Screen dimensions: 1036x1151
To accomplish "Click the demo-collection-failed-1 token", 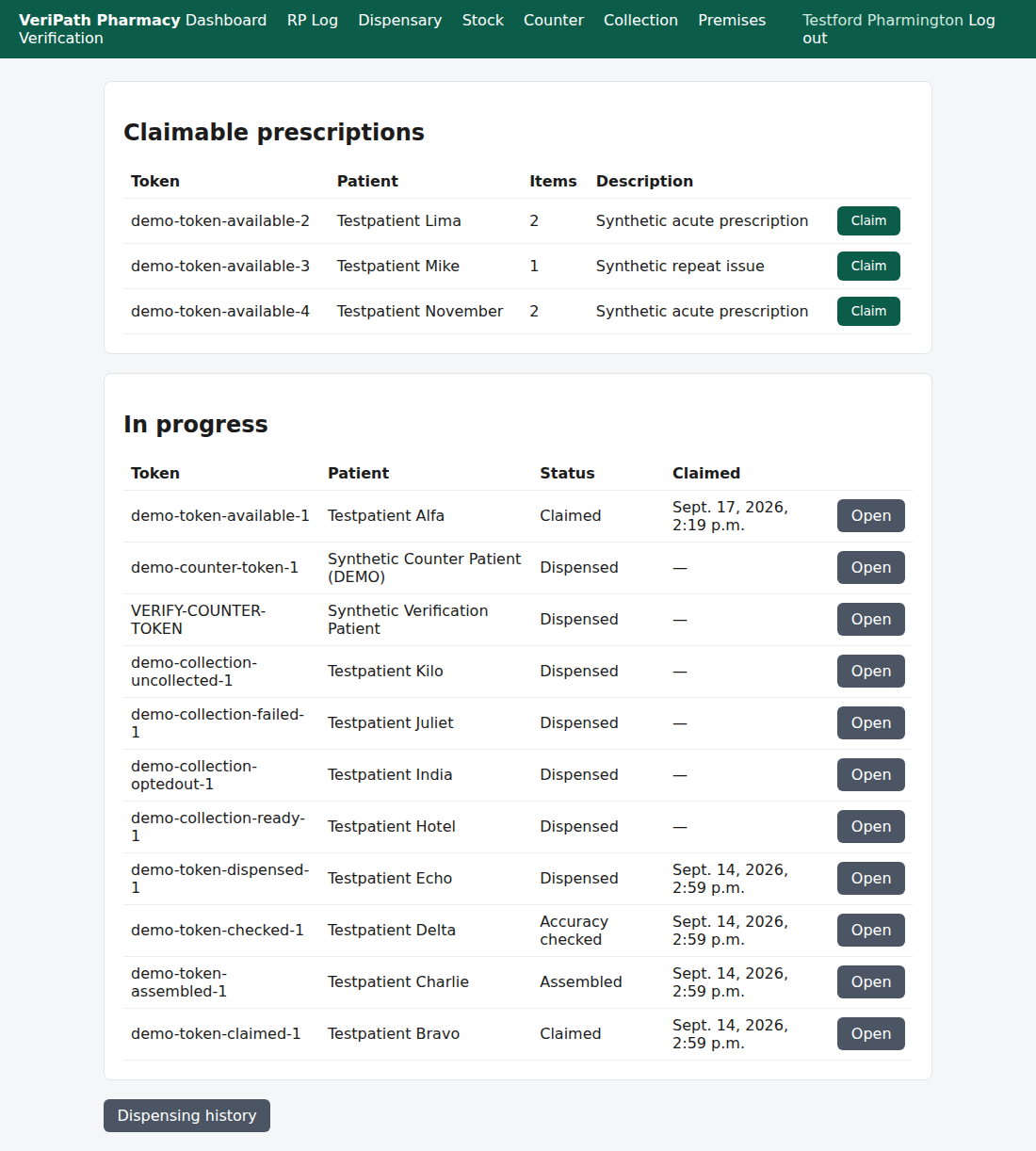I will click(x=218, y=723).
